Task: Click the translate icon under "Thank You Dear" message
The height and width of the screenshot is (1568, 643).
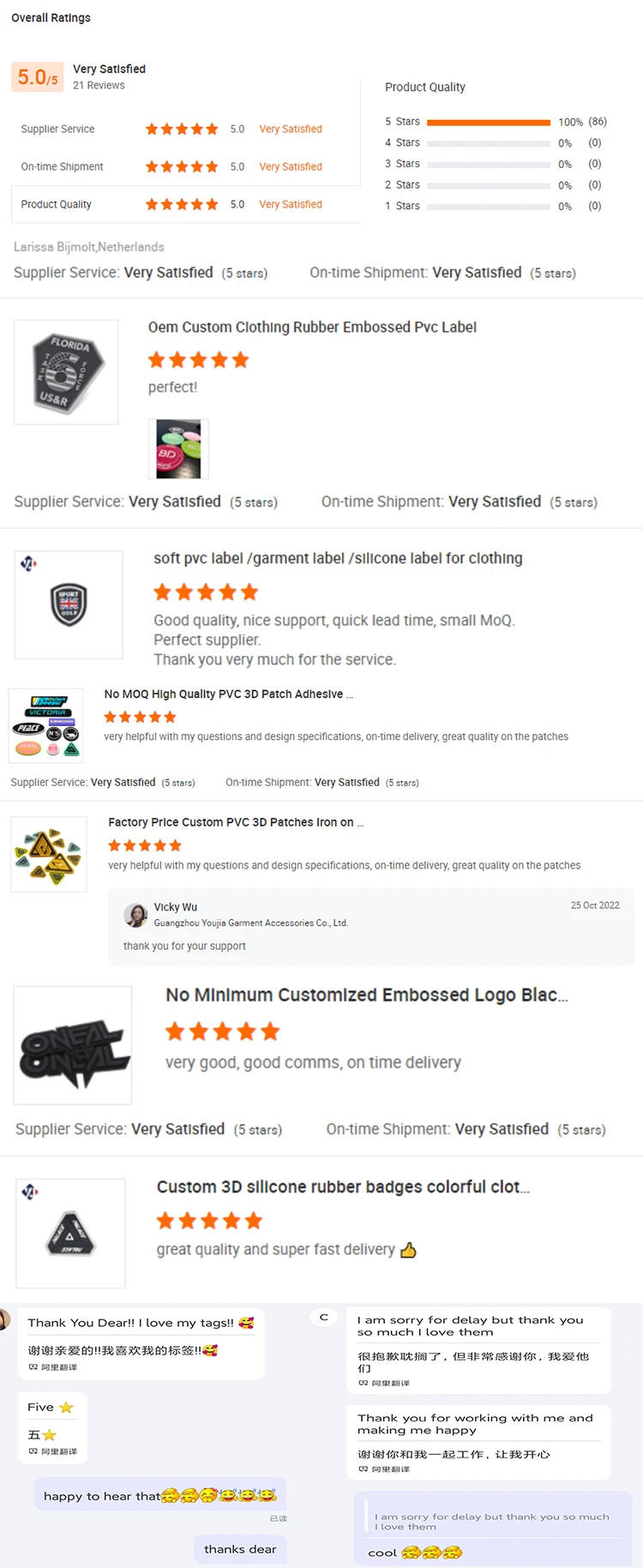Action: coord(34,1367)
